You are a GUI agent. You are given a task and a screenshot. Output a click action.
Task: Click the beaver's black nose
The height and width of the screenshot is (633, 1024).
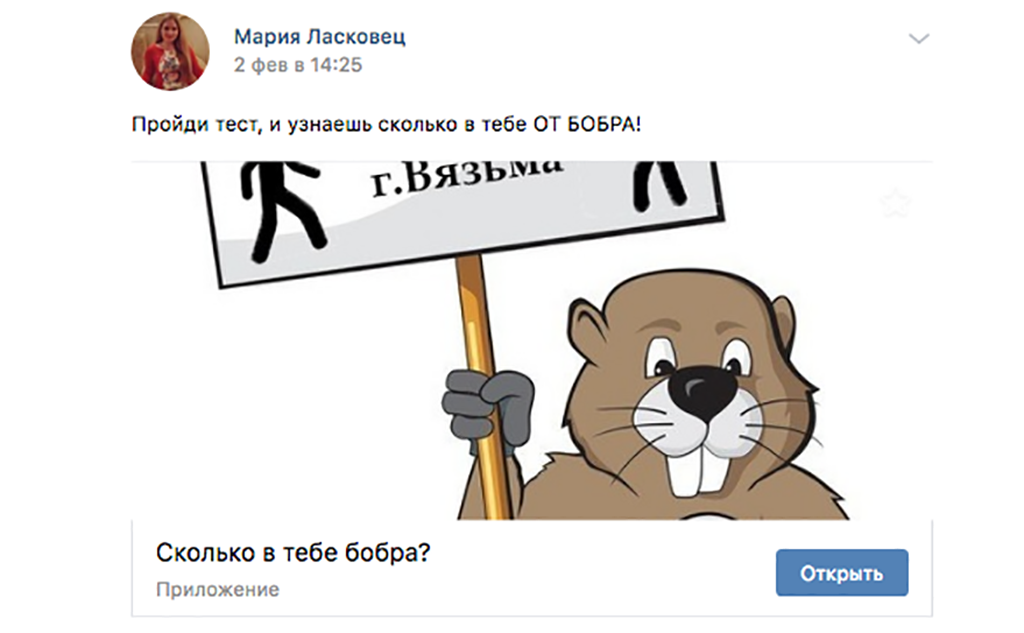coord(703,392)
